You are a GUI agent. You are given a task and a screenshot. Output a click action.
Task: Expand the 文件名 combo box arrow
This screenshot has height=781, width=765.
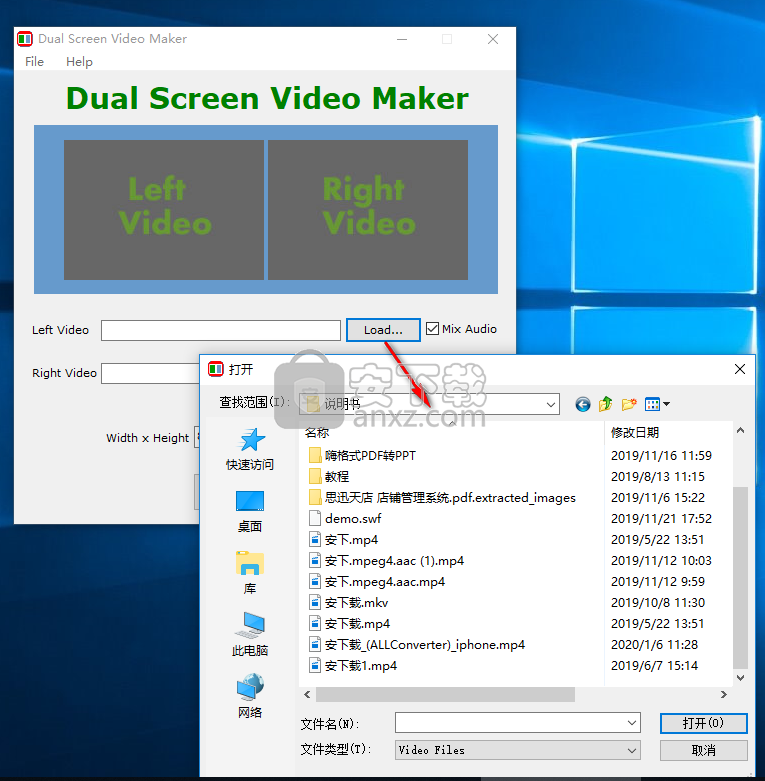pyautogui.click(x=632, y=723)
